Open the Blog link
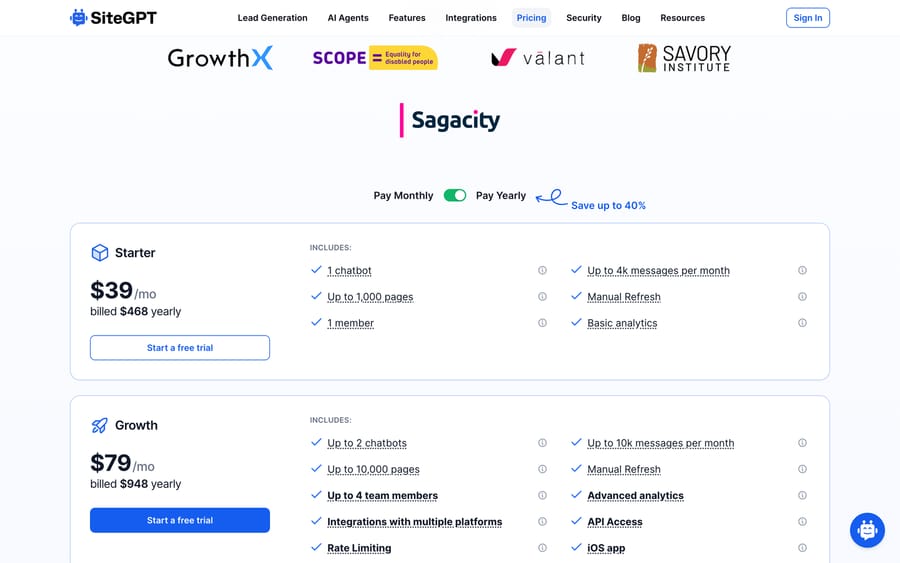 [631, 18]
